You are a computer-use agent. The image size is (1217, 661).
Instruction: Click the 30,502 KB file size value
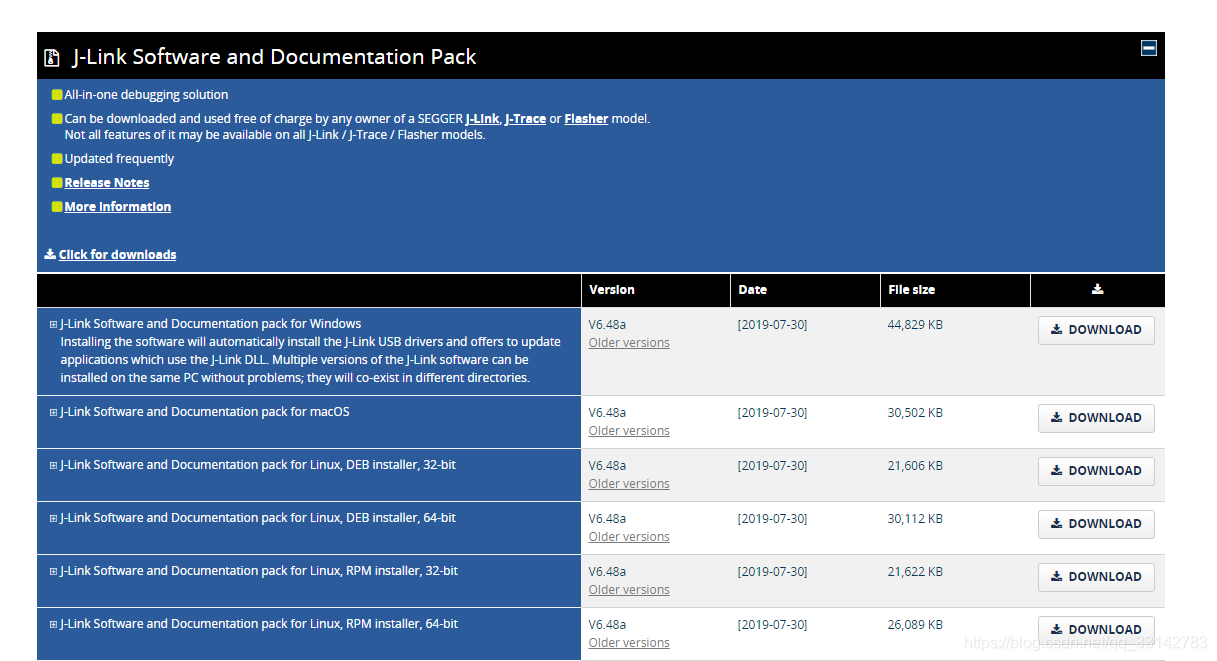915,413
